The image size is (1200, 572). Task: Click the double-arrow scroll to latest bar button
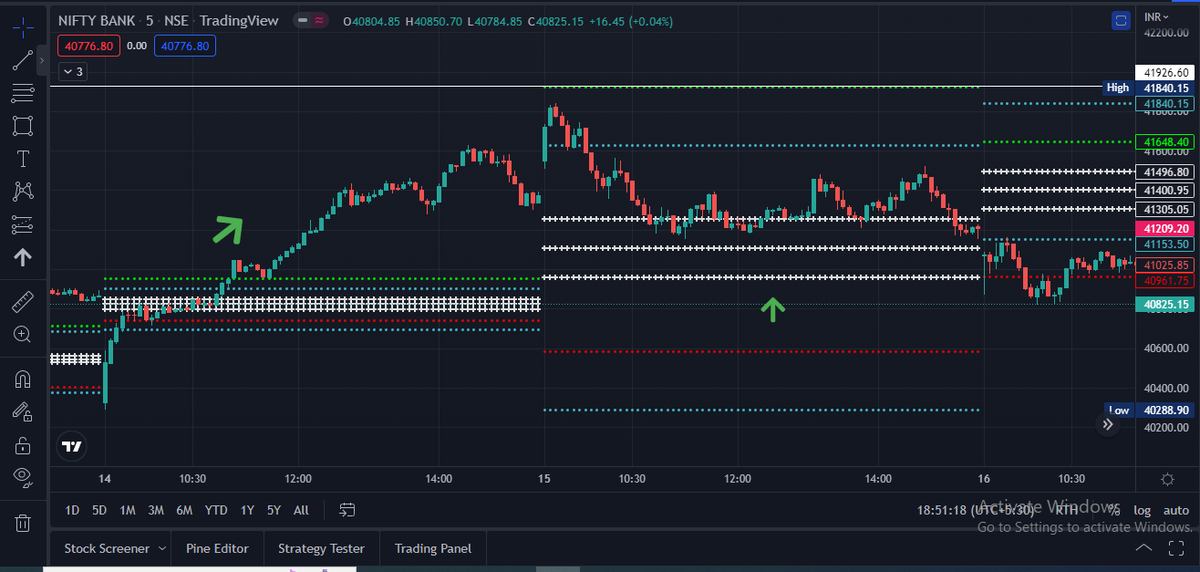coord(1108,425)
